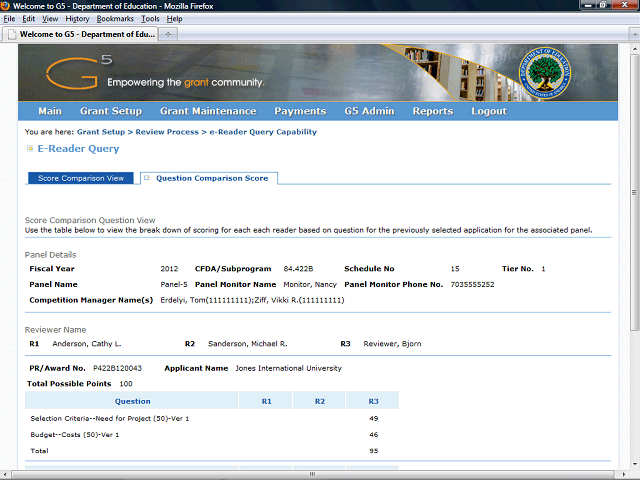Open the File menu

9,19
